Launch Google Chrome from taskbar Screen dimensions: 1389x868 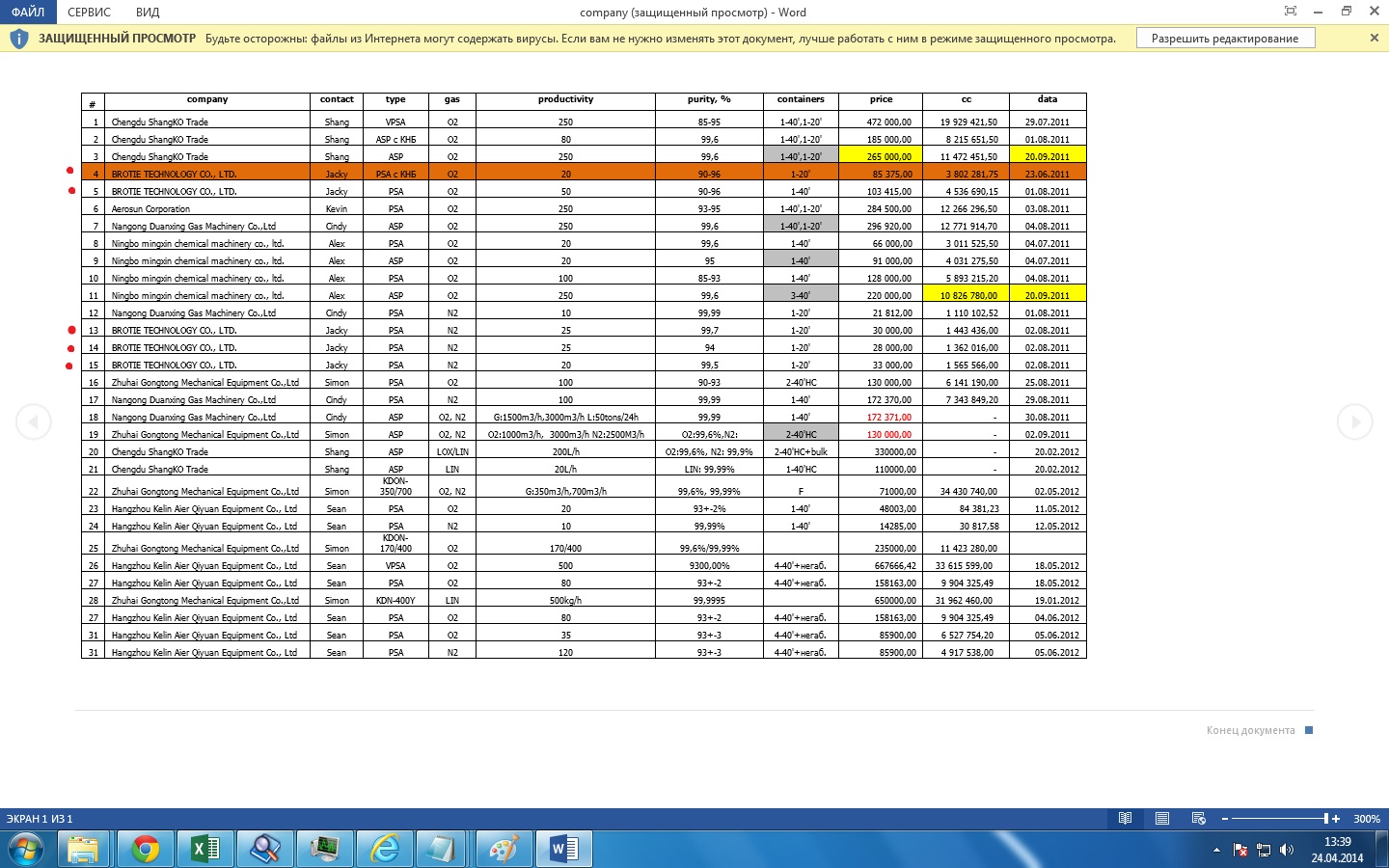coord(146,849)
